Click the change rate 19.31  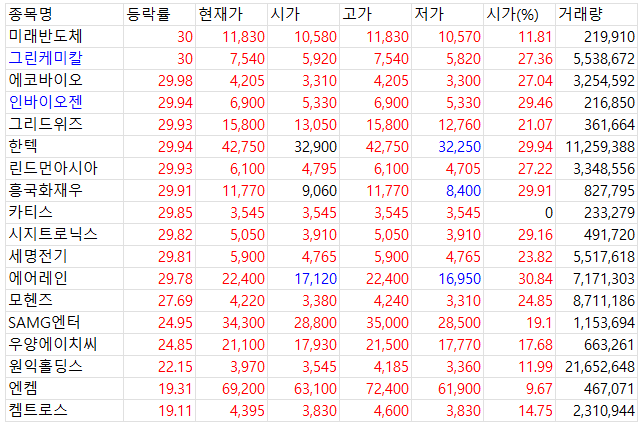pos(175,389)
